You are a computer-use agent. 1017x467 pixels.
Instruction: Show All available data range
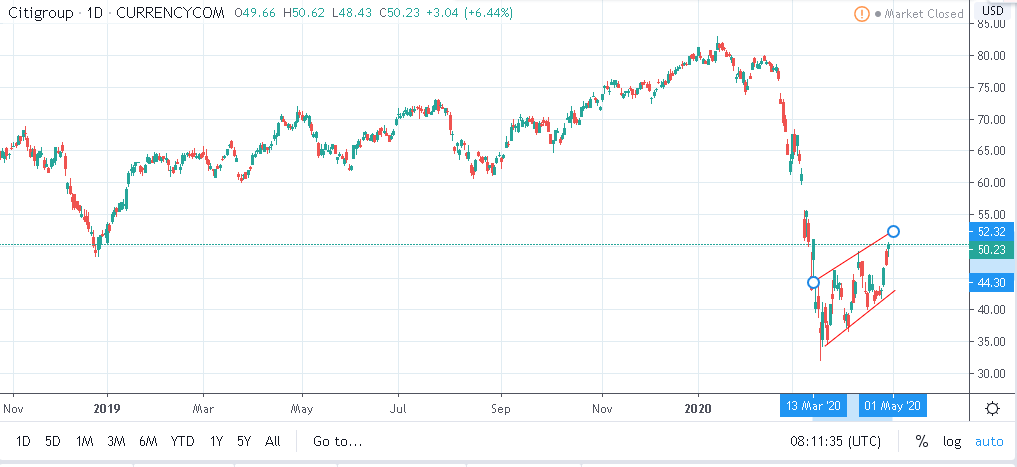[x=273, y=441]
